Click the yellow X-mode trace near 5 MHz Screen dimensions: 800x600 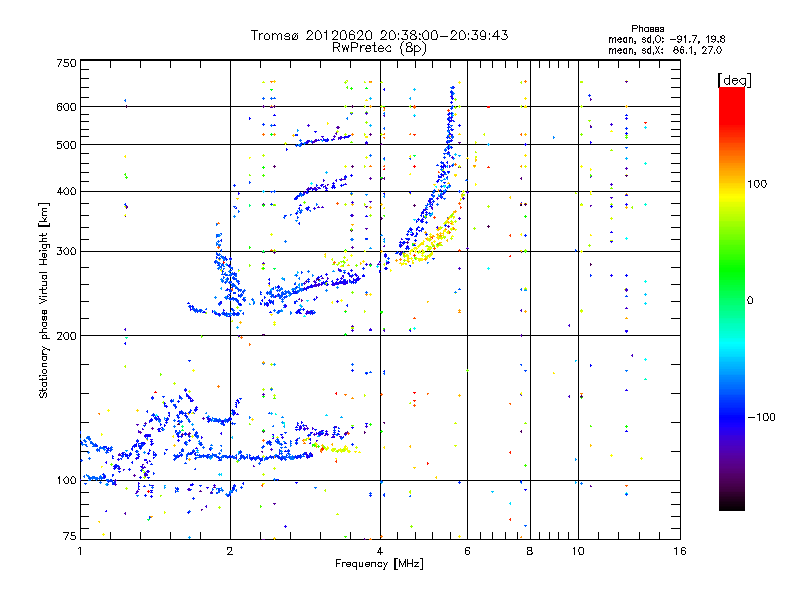click(x=428, y=243)
